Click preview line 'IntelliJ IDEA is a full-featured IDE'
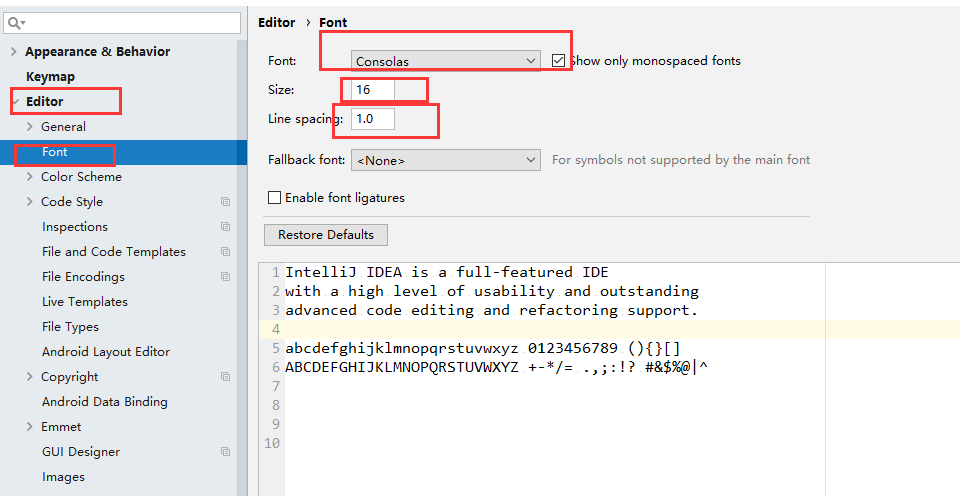960x496 pixels. coord(447,272)
